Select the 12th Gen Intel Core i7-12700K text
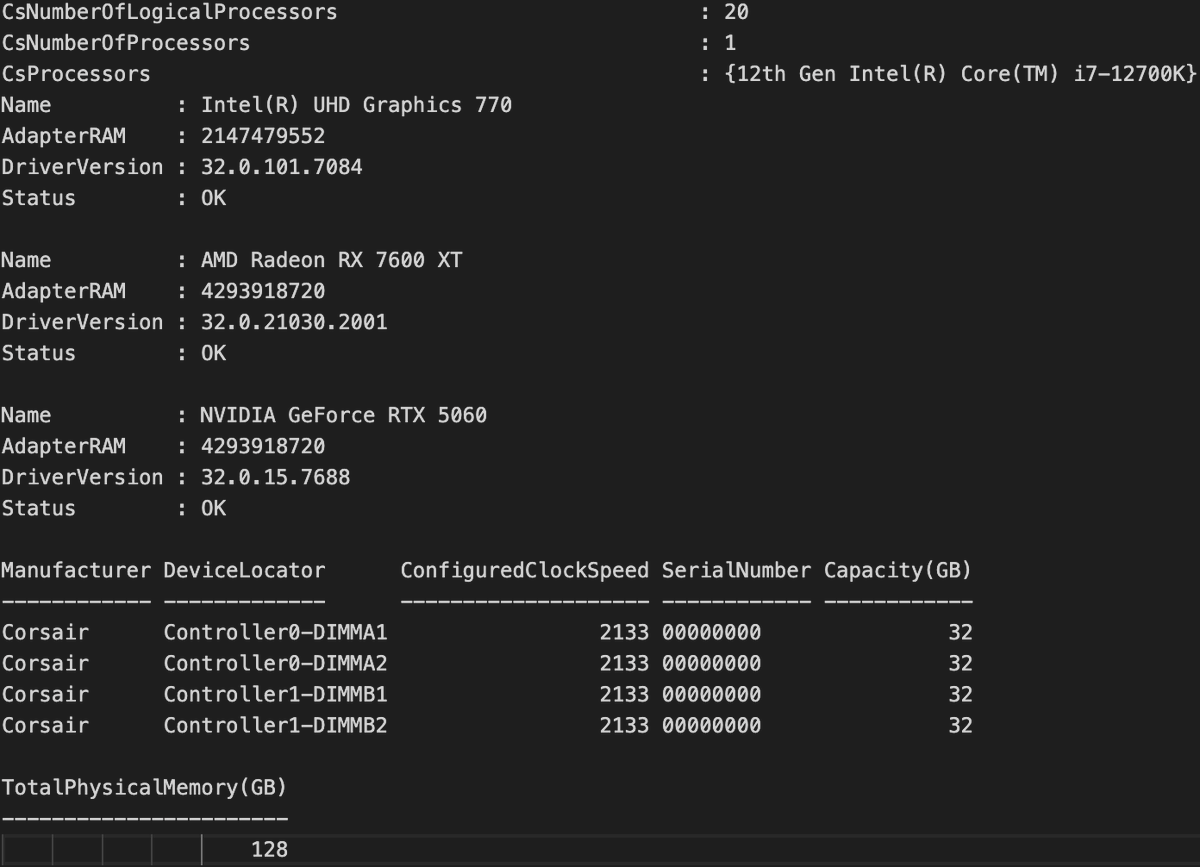Image resolution: width=1200 pixels, height=867 pixels. point(960,75)
